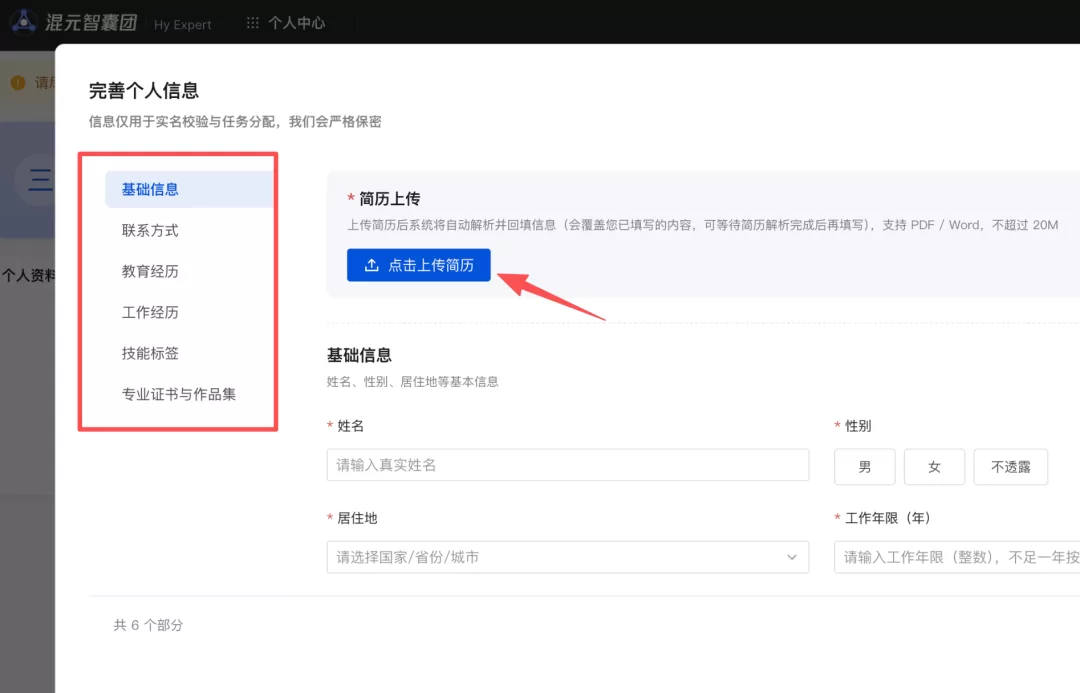The image size is (1080, 693).
Task: Click the 简历上传 section heading
Action: click(x=389, y=199)
